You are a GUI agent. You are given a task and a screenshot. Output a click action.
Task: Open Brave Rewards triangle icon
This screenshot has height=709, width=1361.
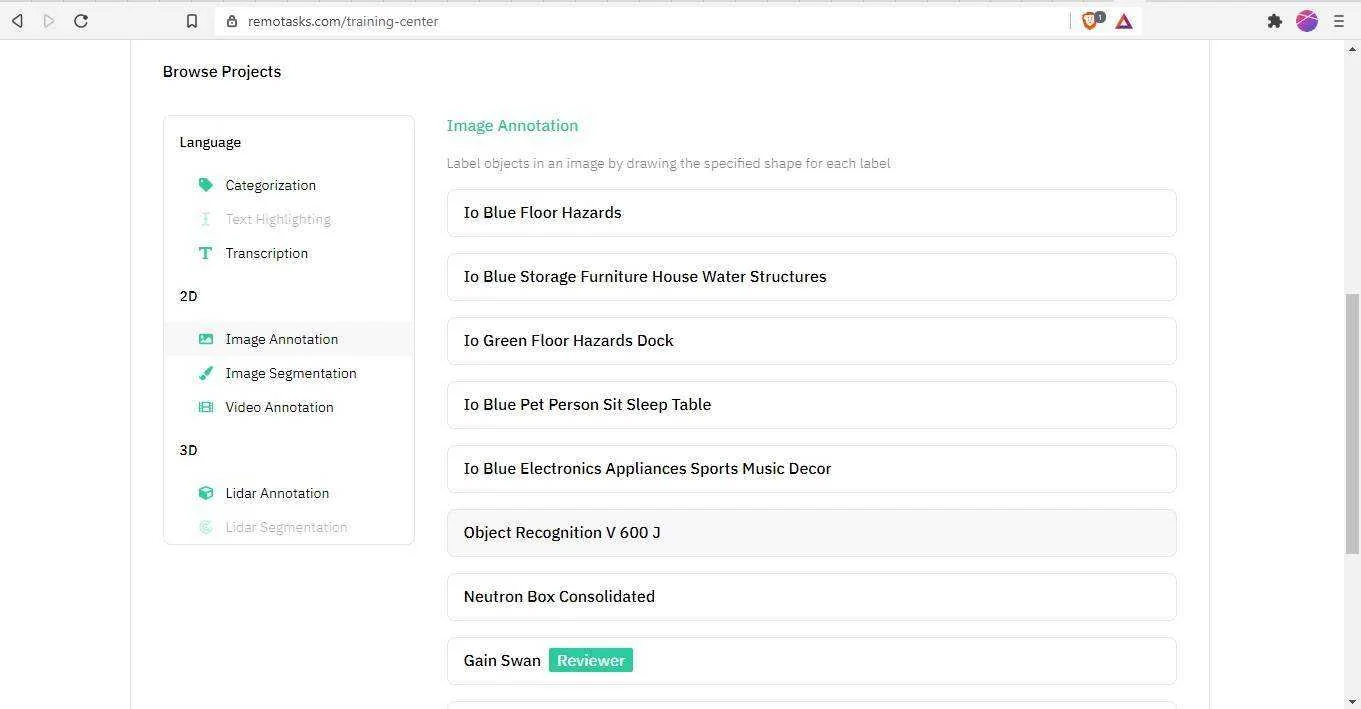(1124, 21)
